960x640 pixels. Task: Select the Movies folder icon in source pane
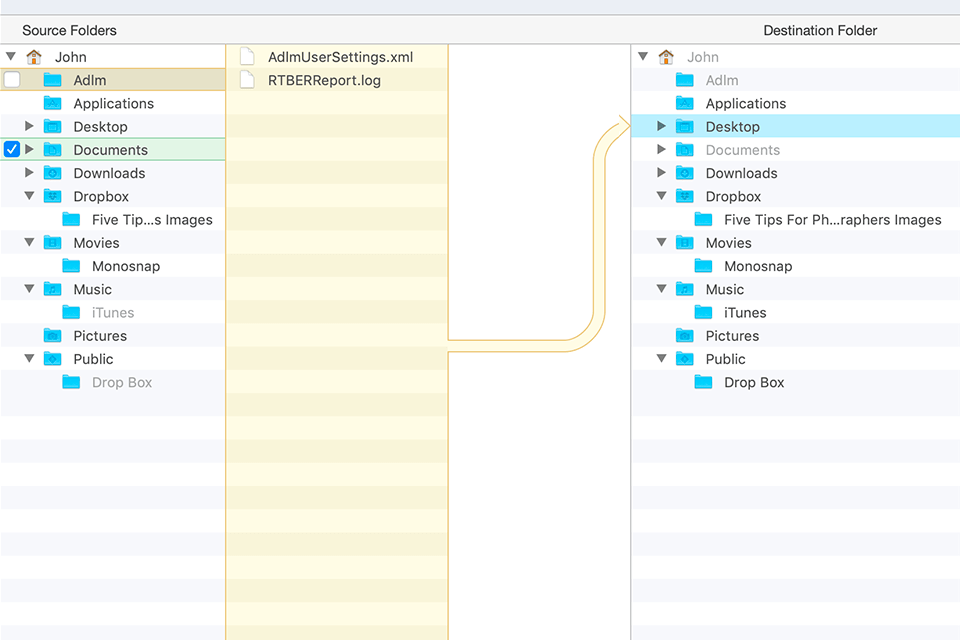pyautogui.click(x=52, y=242)
